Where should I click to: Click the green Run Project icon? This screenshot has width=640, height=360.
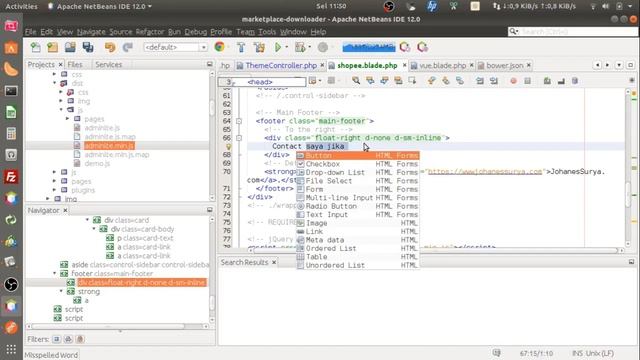point(278,47)
